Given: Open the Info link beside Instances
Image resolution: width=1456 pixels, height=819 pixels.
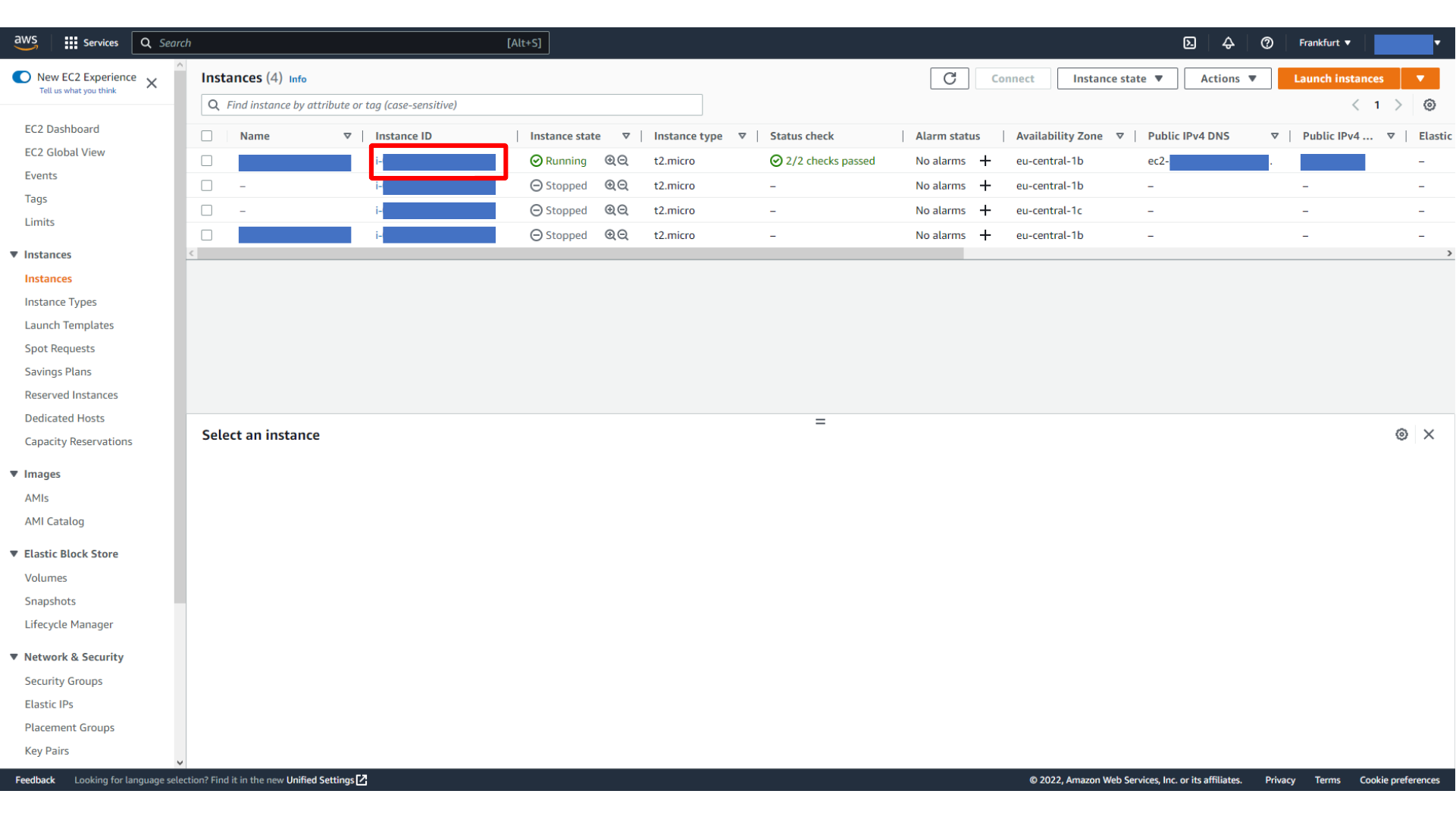Looking at the screenshot, I should click(298, 79).
